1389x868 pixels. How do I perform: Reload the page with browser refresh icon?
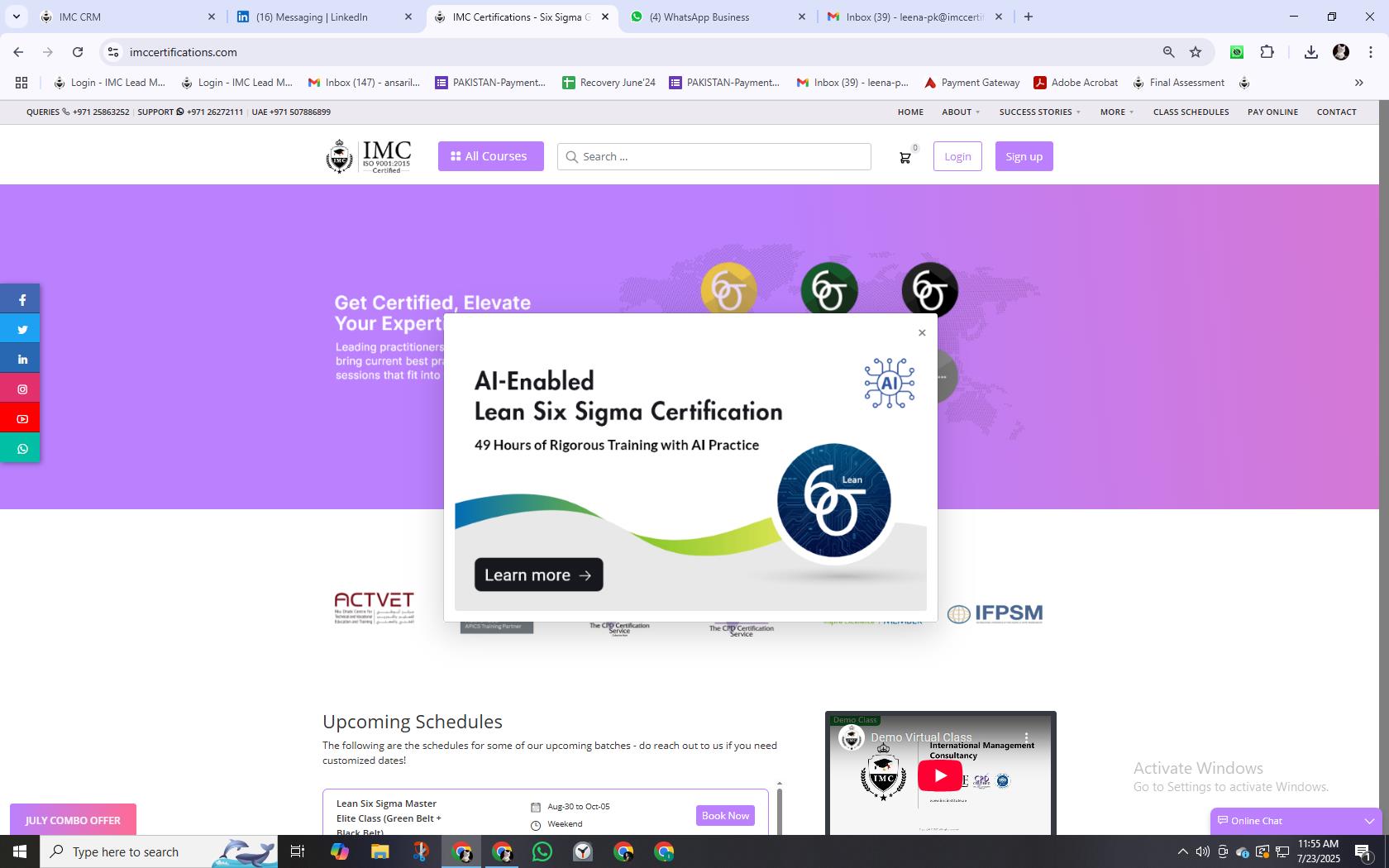[78, 52]
